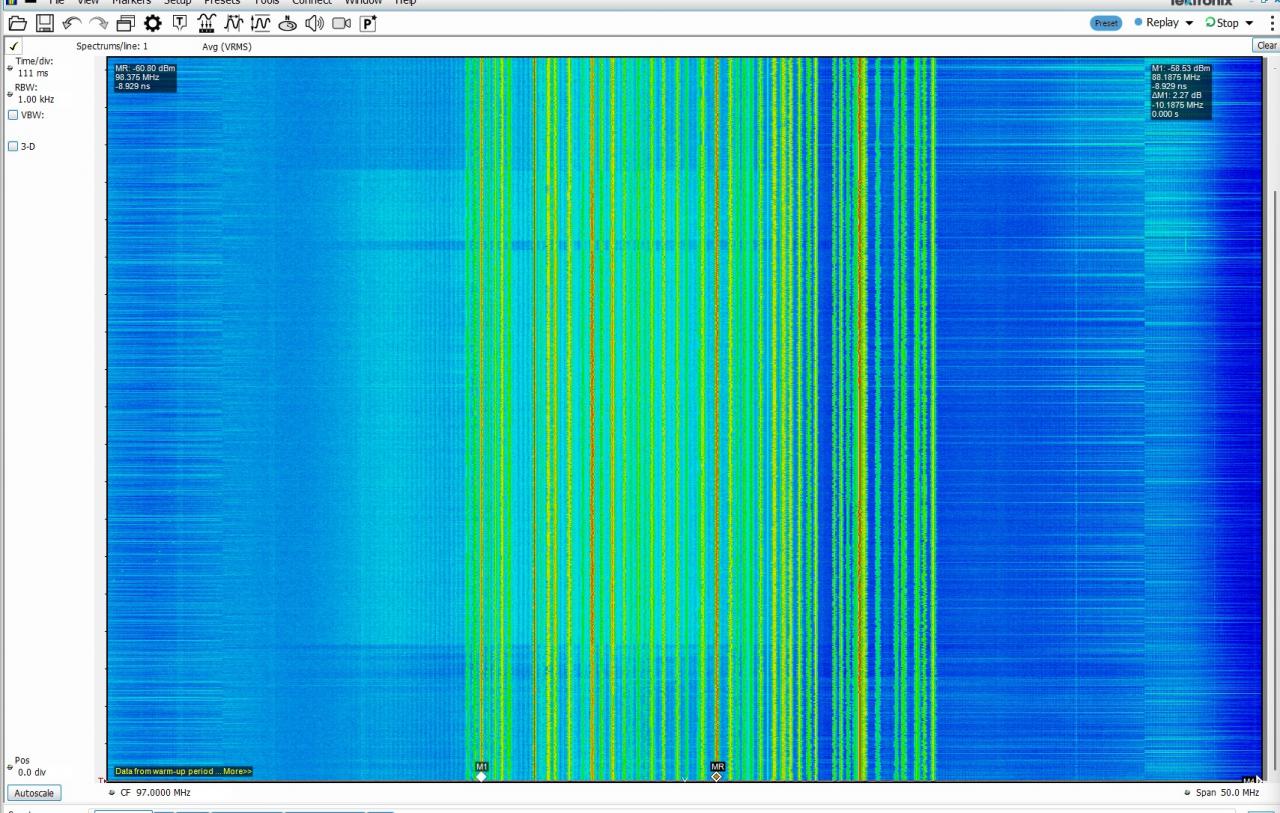Click the 'Spectrums/line: 1' label

(x=112, y=46)
